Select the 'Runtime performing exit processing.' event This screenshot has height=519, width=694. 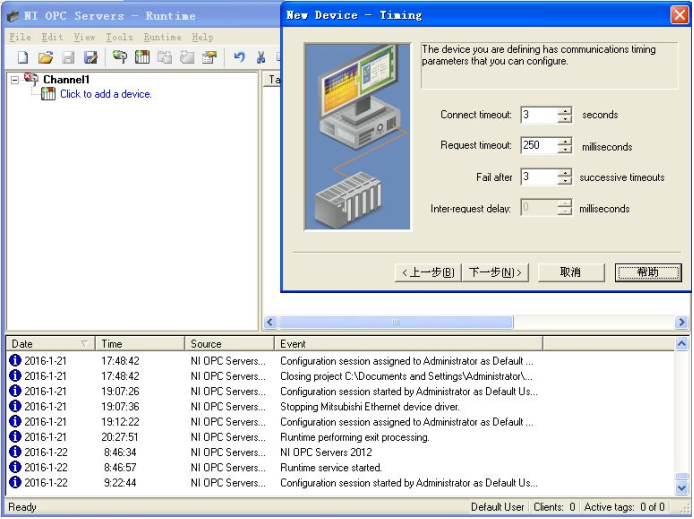click(355, 437)
